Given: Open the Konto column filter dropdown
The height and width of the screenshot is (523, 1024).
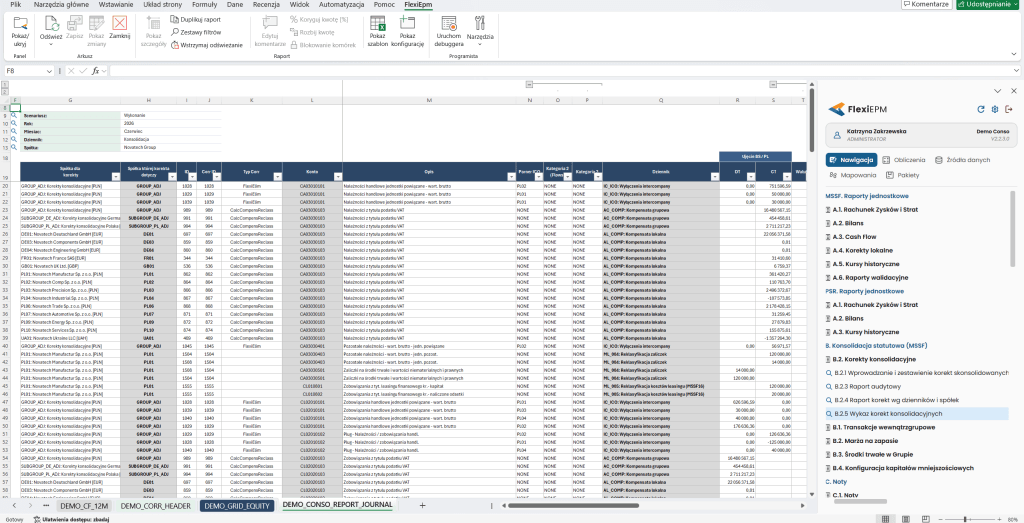Looking at the screenshot, I should pos(337,177).
